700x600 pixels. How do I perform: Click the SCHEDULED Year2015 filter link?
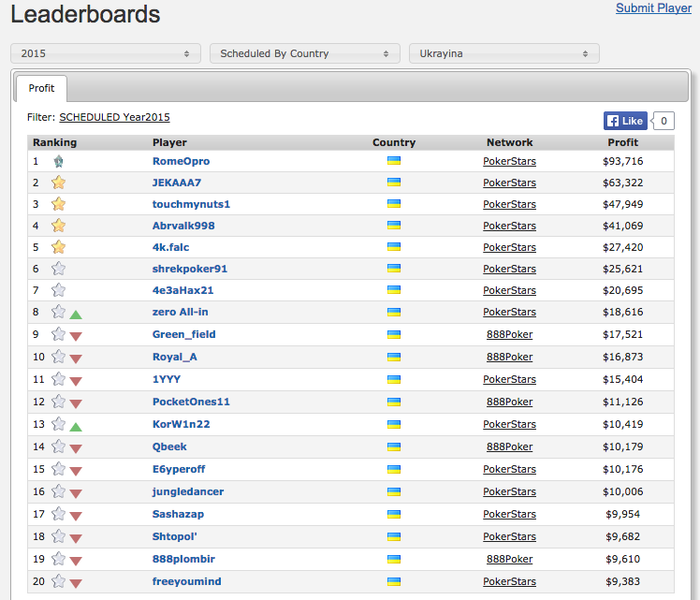[115, 117]
